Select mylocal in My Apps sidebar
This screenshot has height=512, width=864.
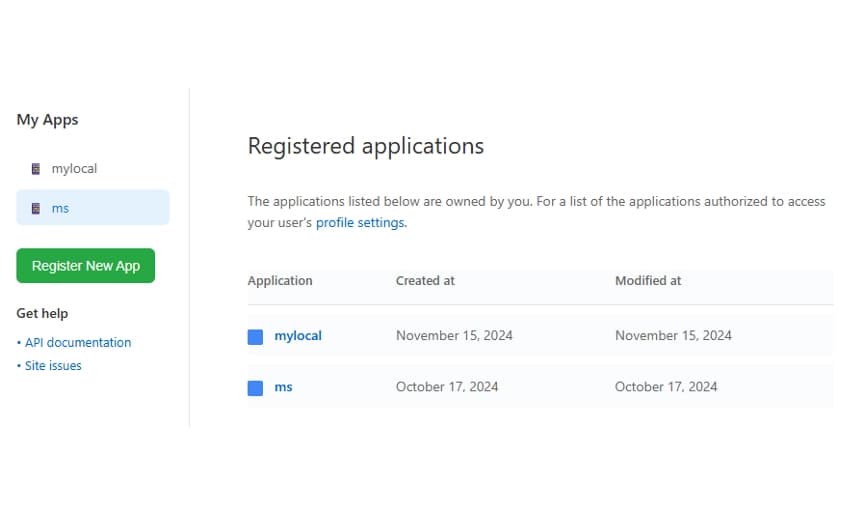coord(74,169)
